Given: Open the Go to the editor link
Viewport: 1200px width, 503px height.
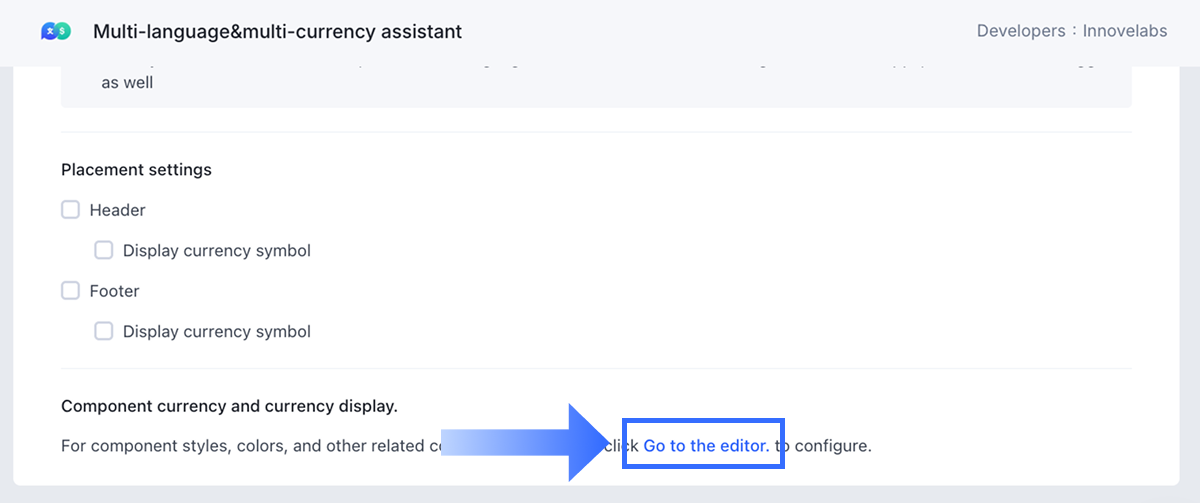Looking at the screenshot, I should click(x=706, y=445).
